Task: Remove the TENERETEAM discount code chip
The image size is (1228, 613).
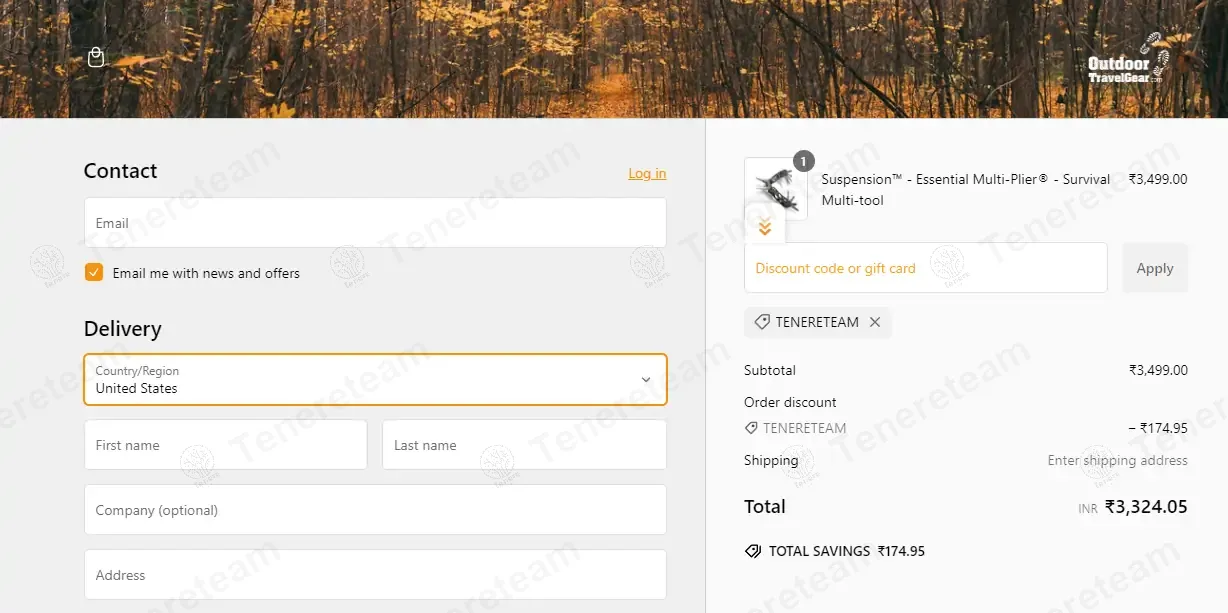Action: pos(875,322)
